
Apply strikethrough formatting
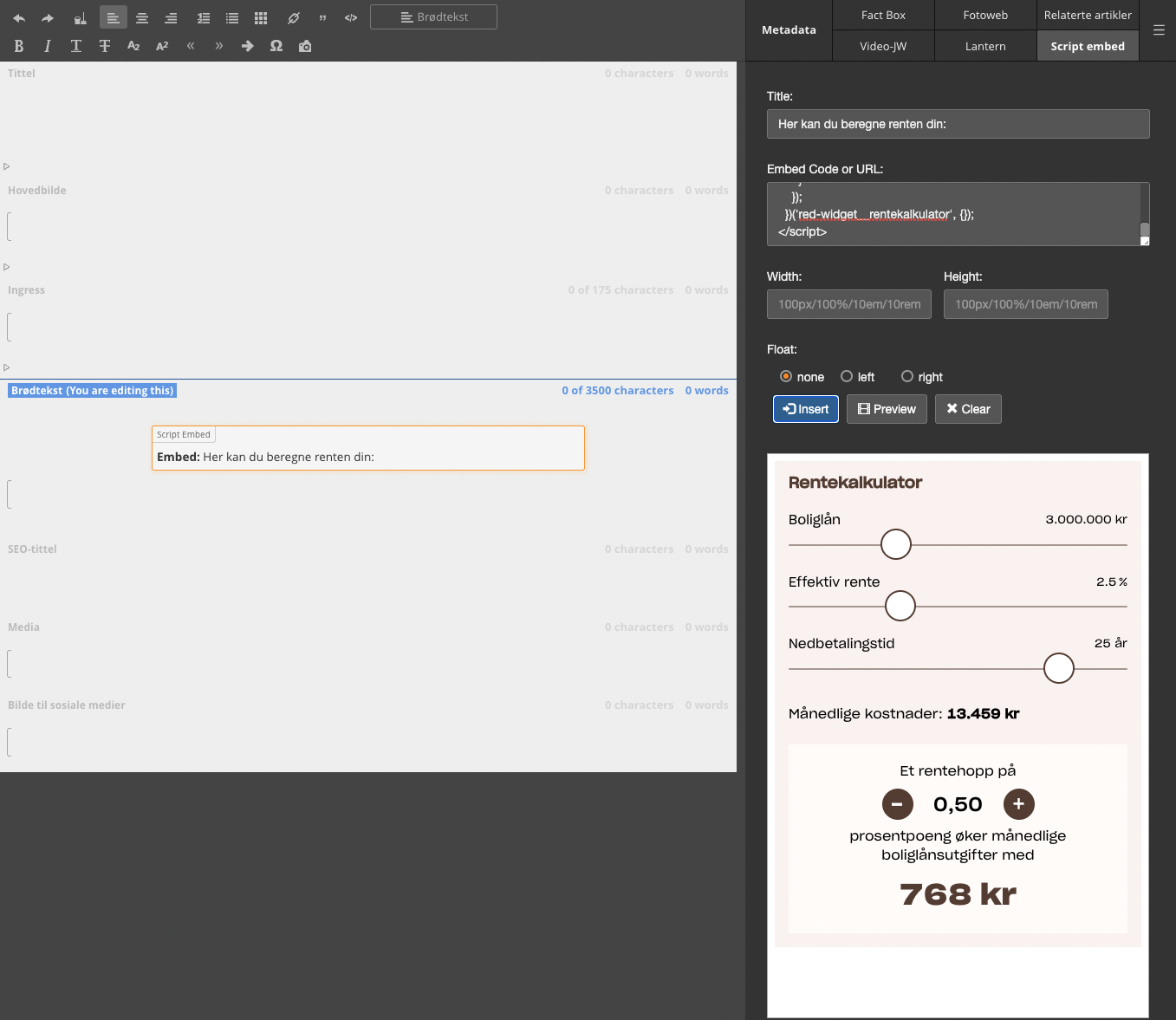point(105,46)
